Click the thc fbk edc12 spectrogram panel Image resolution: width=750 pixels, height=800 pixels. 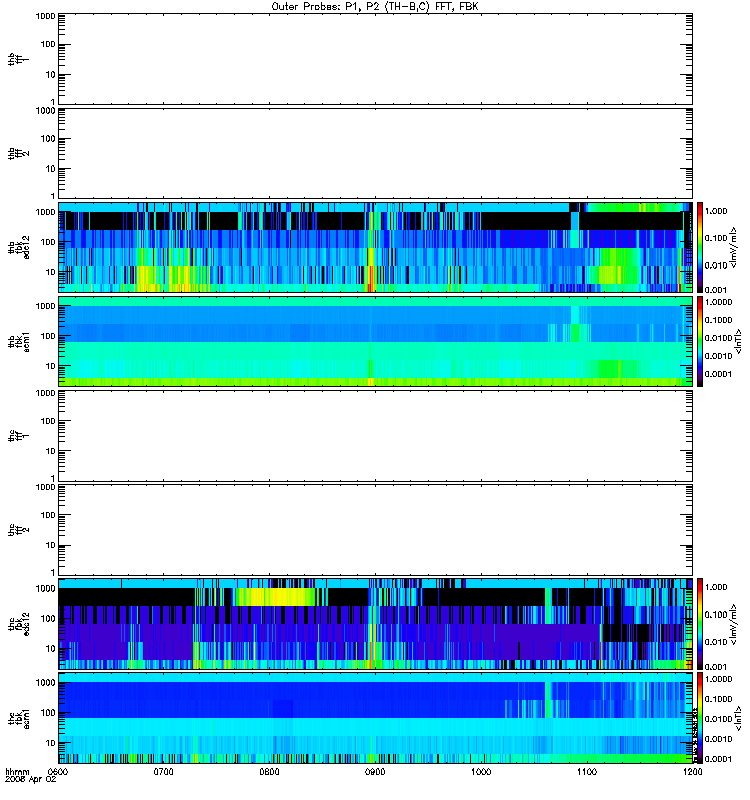376,624
